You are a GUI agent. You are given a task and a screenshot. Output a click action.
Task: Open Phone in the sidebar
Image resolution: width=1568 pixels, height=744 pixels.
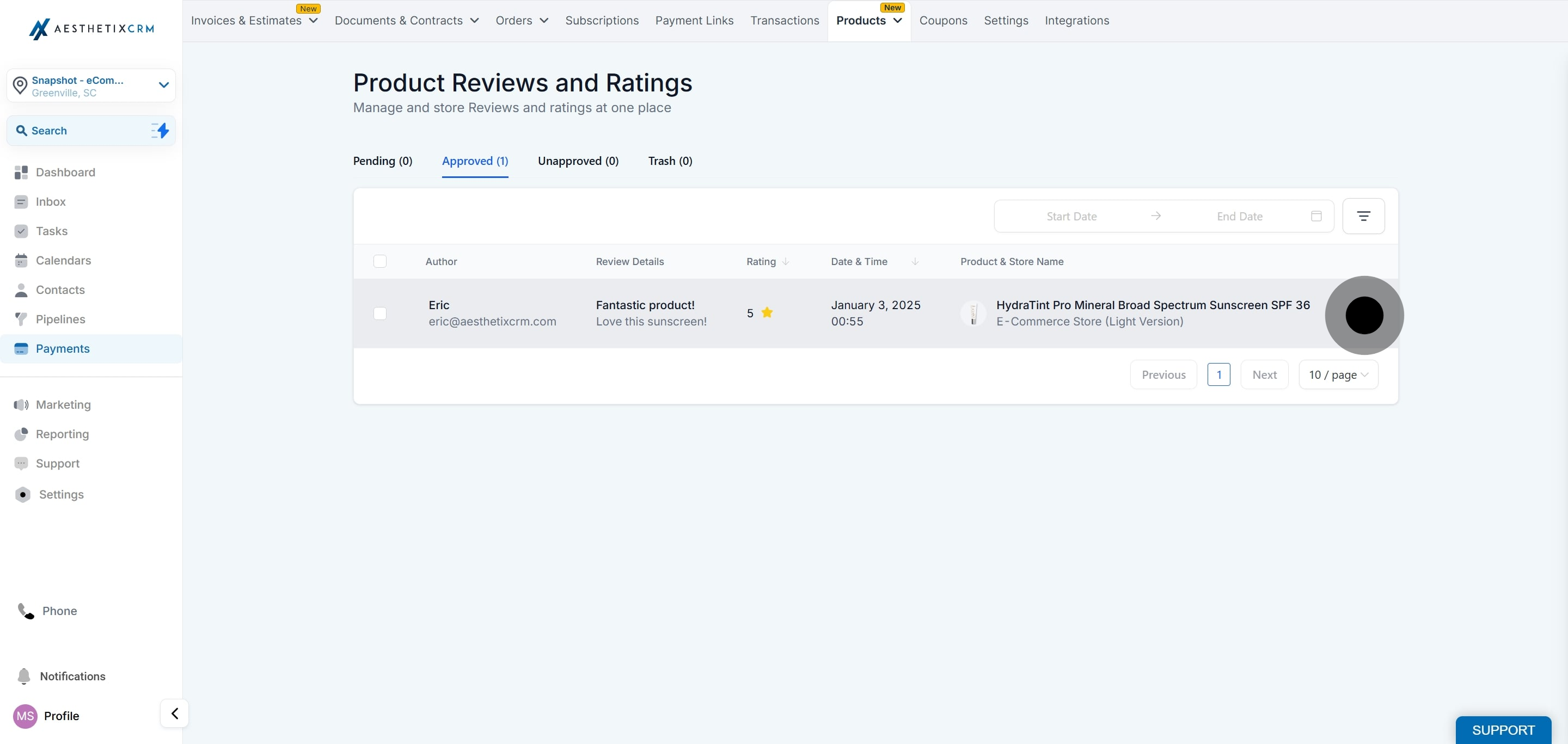click(x=59, y=611)
